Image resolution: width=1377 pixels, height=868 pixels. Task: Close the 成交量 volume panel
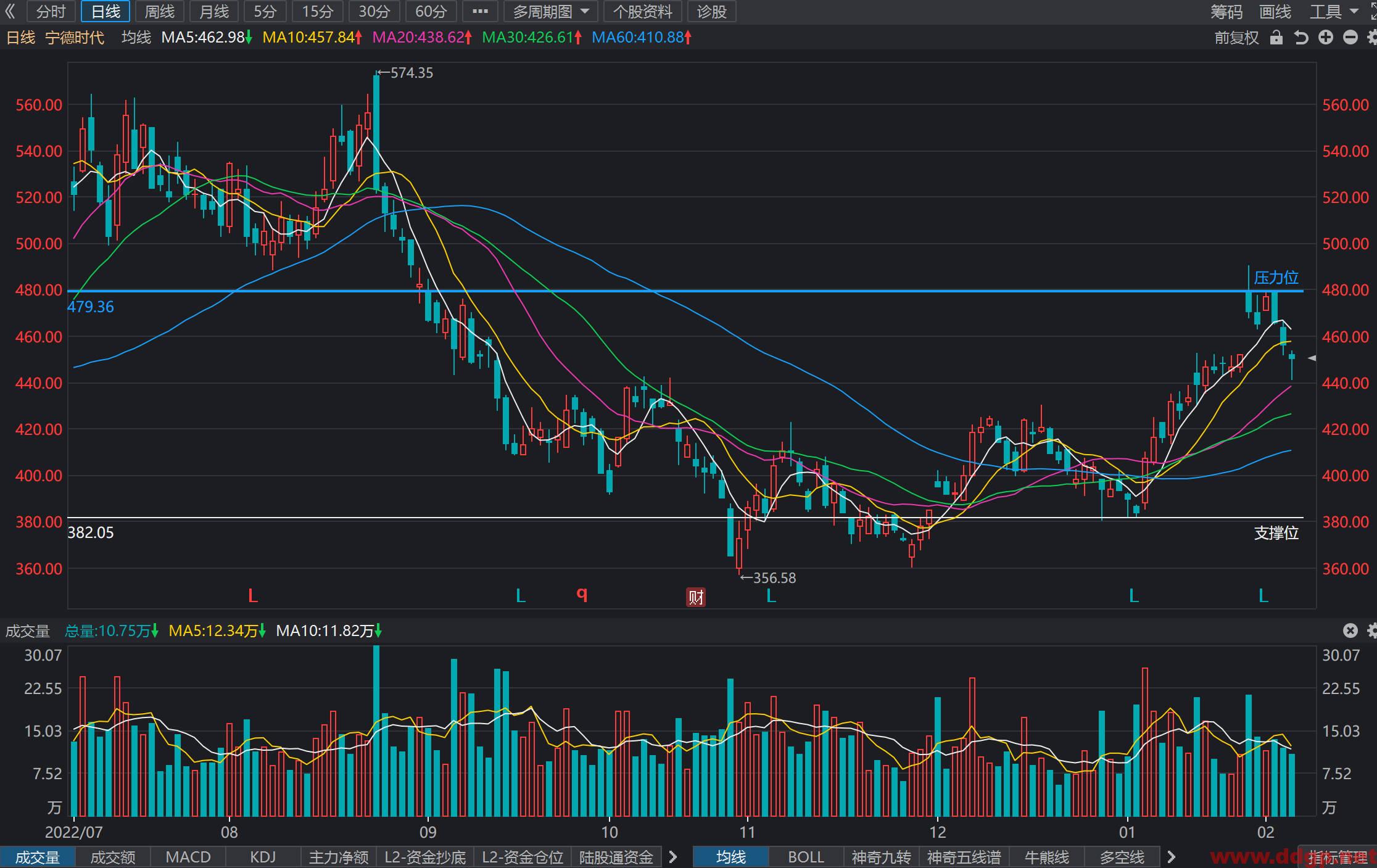point(1350,630)
